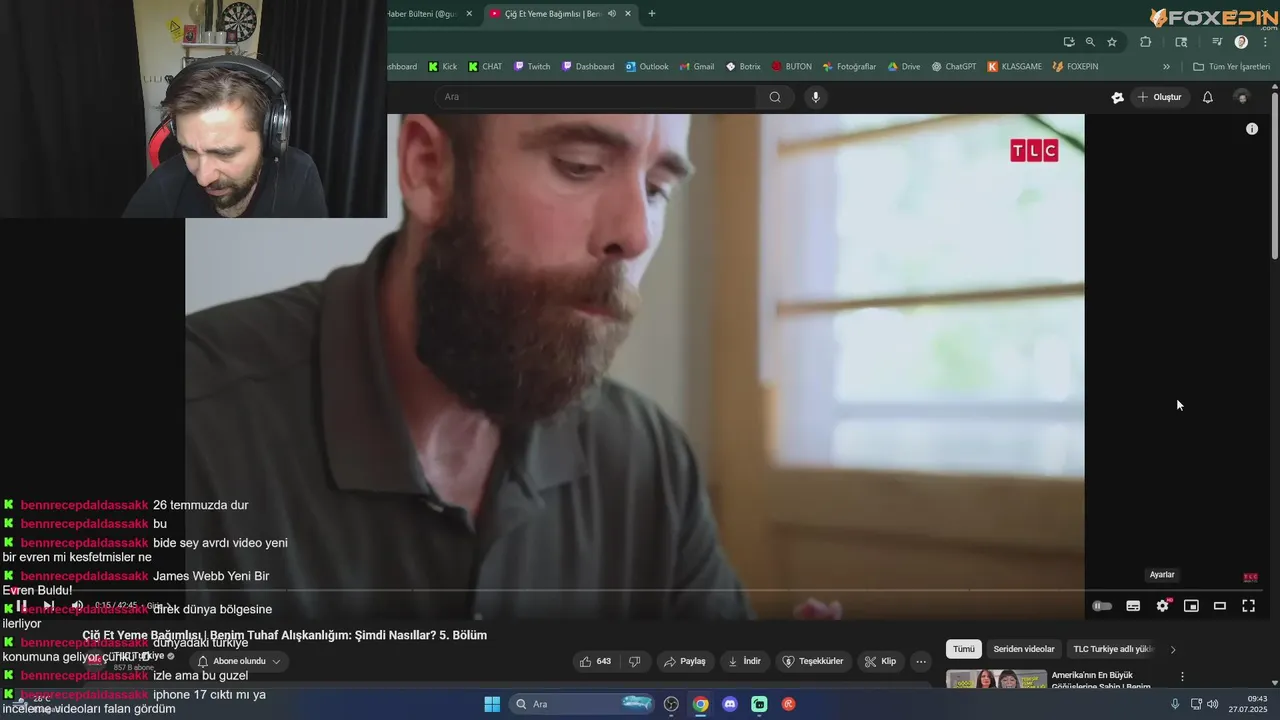Open the browser extensions puzzle icon

click(1146, 42)
